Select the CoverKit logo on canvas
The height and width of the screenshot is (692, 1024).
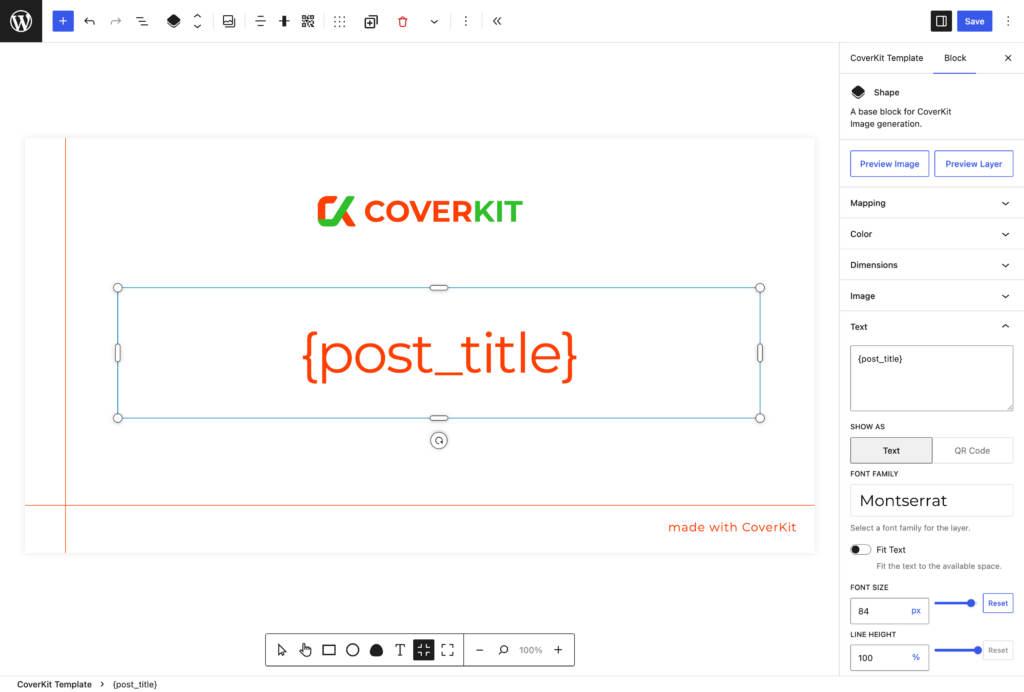coord(420,212)
